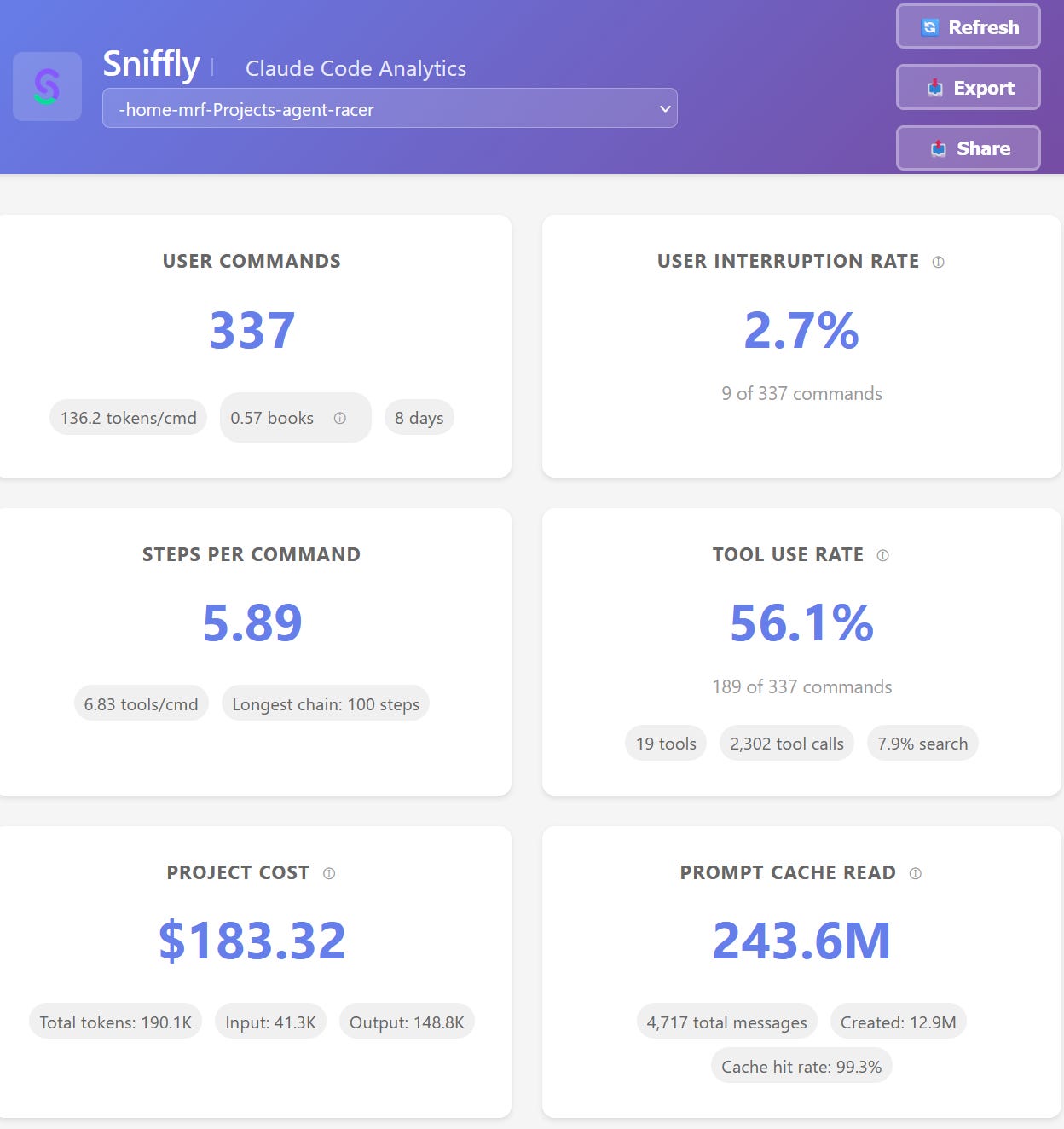1064x1129 pixels.
Task: Click the info icon beside User Interruption Rate
Action: coord(938,262)
